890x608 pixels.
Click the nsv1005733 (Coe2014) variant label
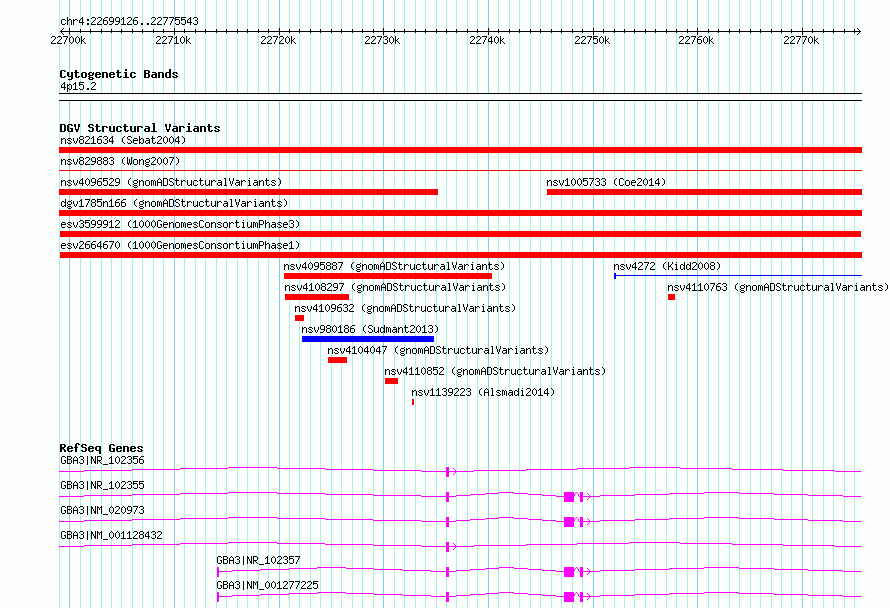click(606, 182)
